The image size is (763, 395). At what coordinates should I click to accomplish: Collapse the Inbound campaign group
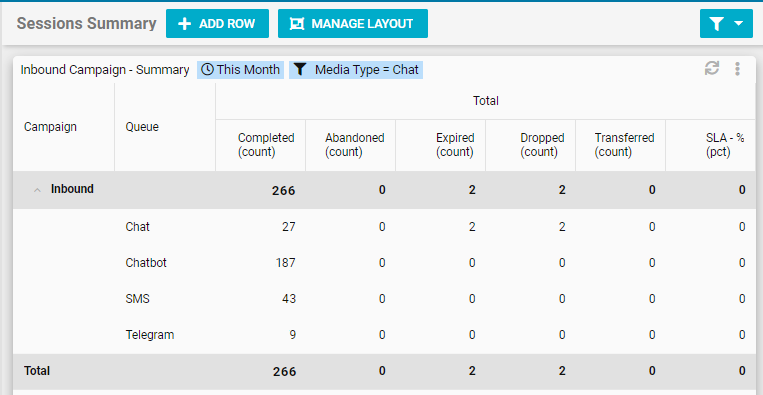tap(37, 190)
